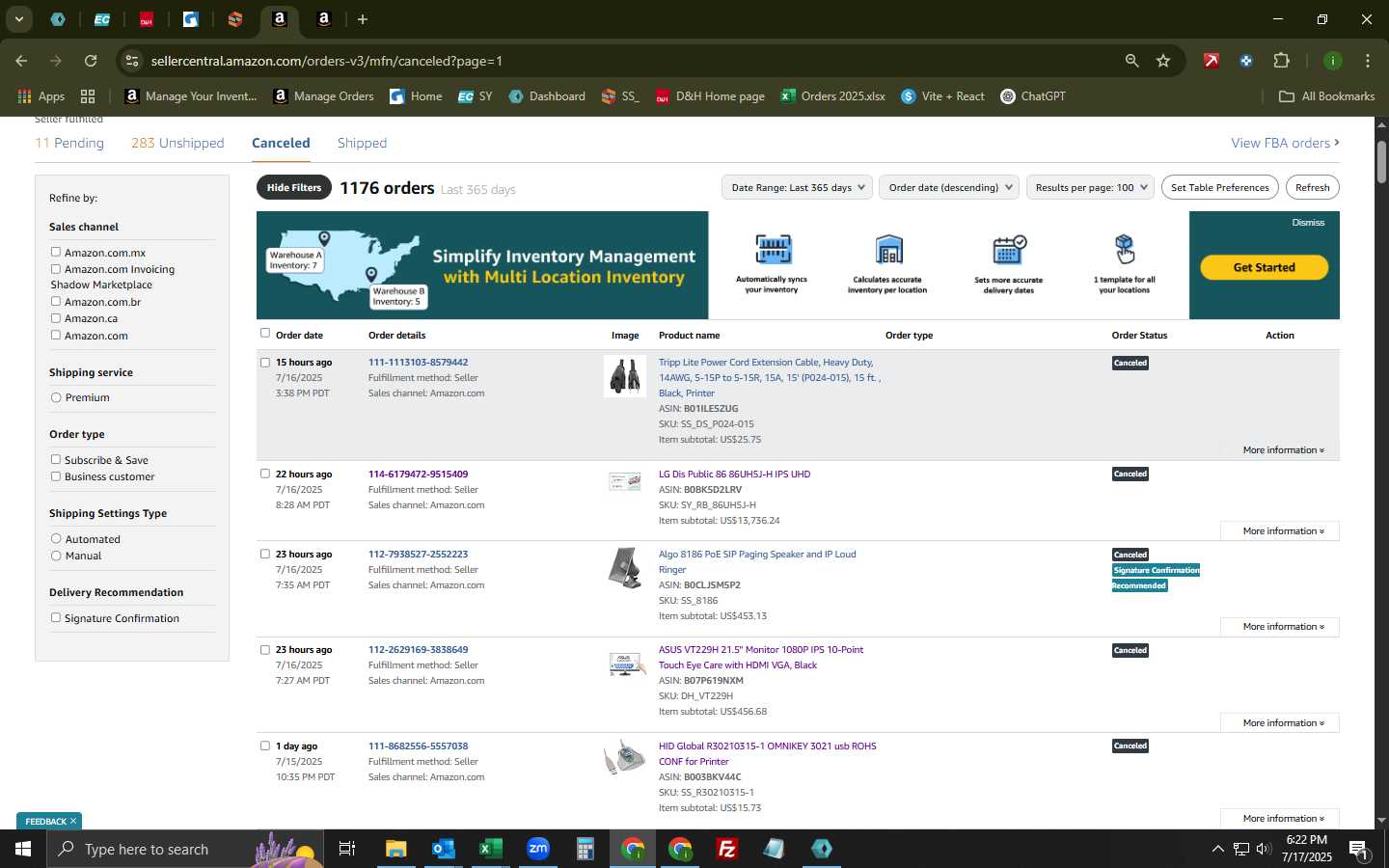
Task: Go back using browser back arrow
Action: coord(21,61)
